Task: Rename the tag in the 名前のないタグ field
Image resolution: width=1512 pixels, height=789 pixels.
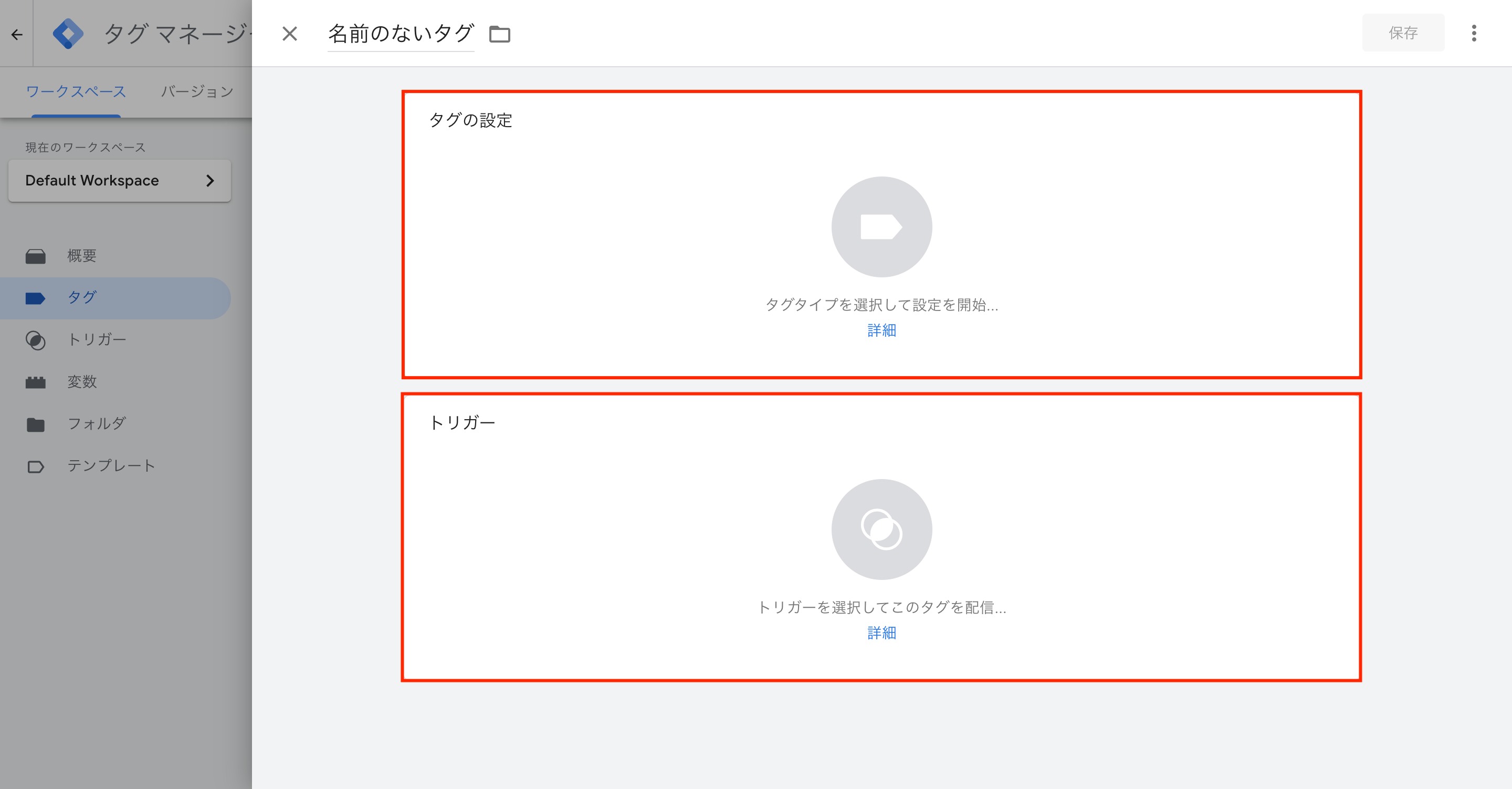Action: [x=401, y=34]
